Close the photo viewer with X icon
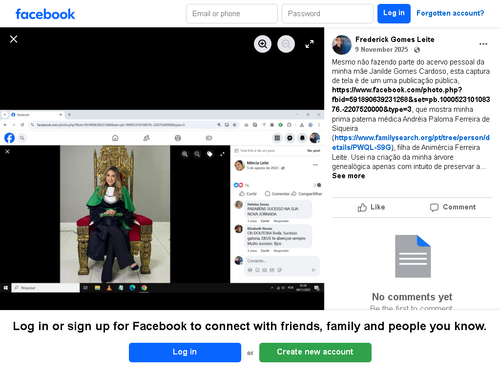The height and width of the screenshot is (375, 500). coord(14,39)
